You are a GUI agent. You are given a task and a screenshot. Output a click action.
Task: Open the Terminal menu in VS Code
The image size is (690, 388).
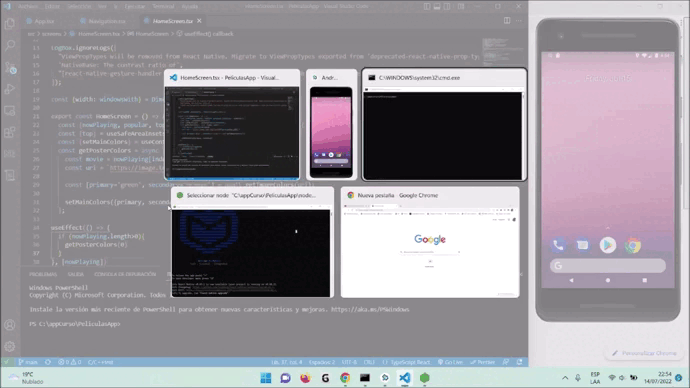click(163, 7)
